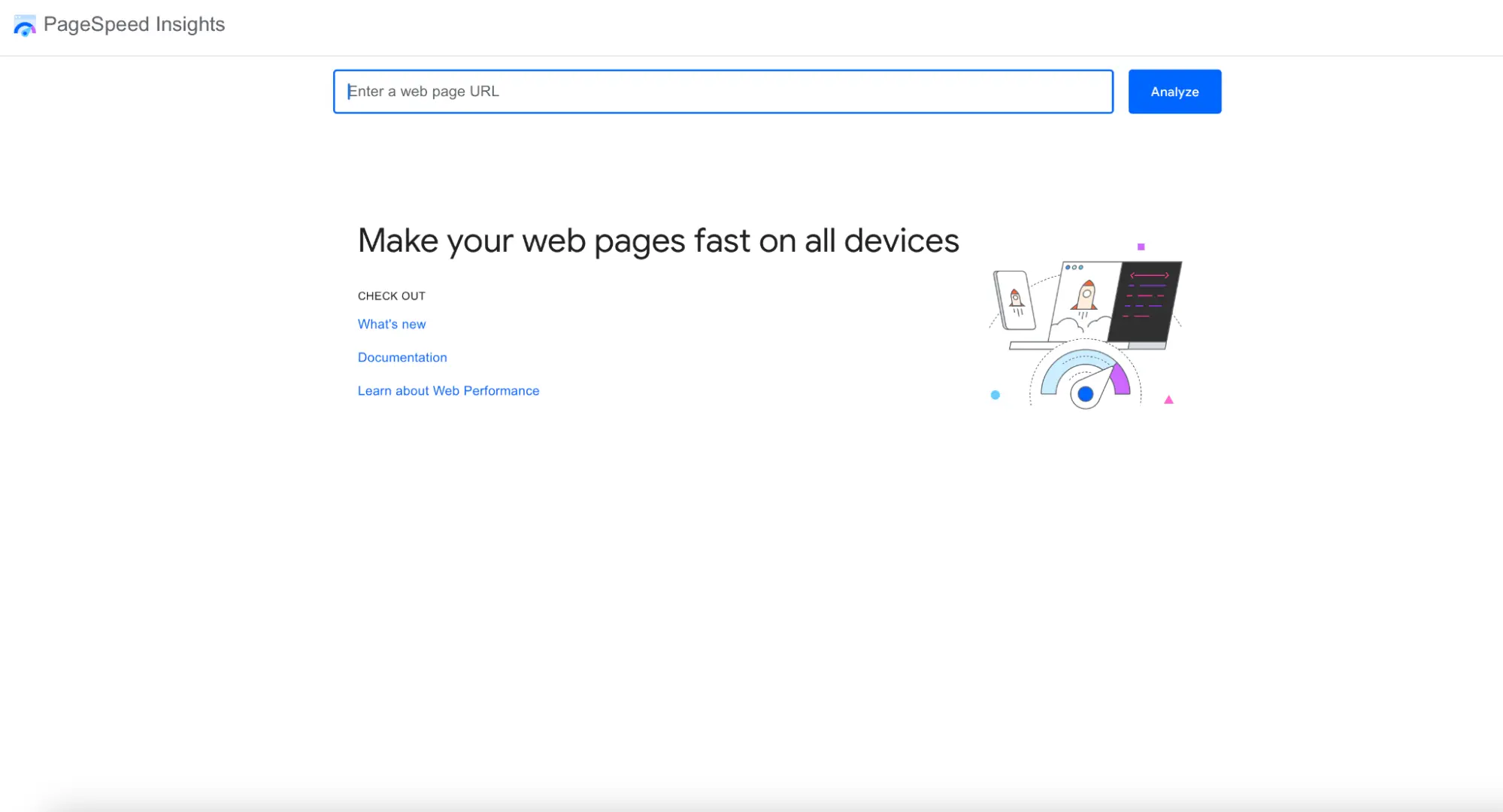Select the CHECK OUT section heading
The width and height of the screenshot is (1503, 812).
tap(391, 295)
